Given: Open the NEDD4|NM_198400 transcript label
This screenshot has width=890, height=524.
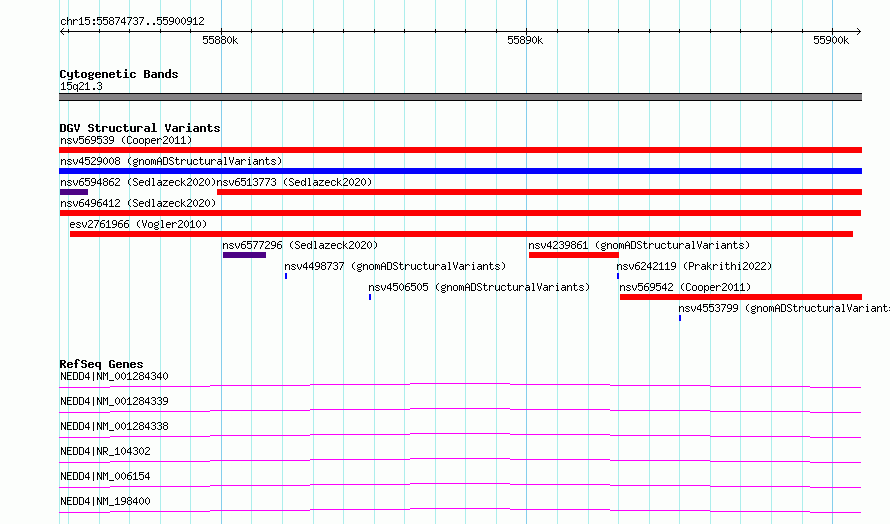Looking at the screenshot, I should click(x=105, y=501).
